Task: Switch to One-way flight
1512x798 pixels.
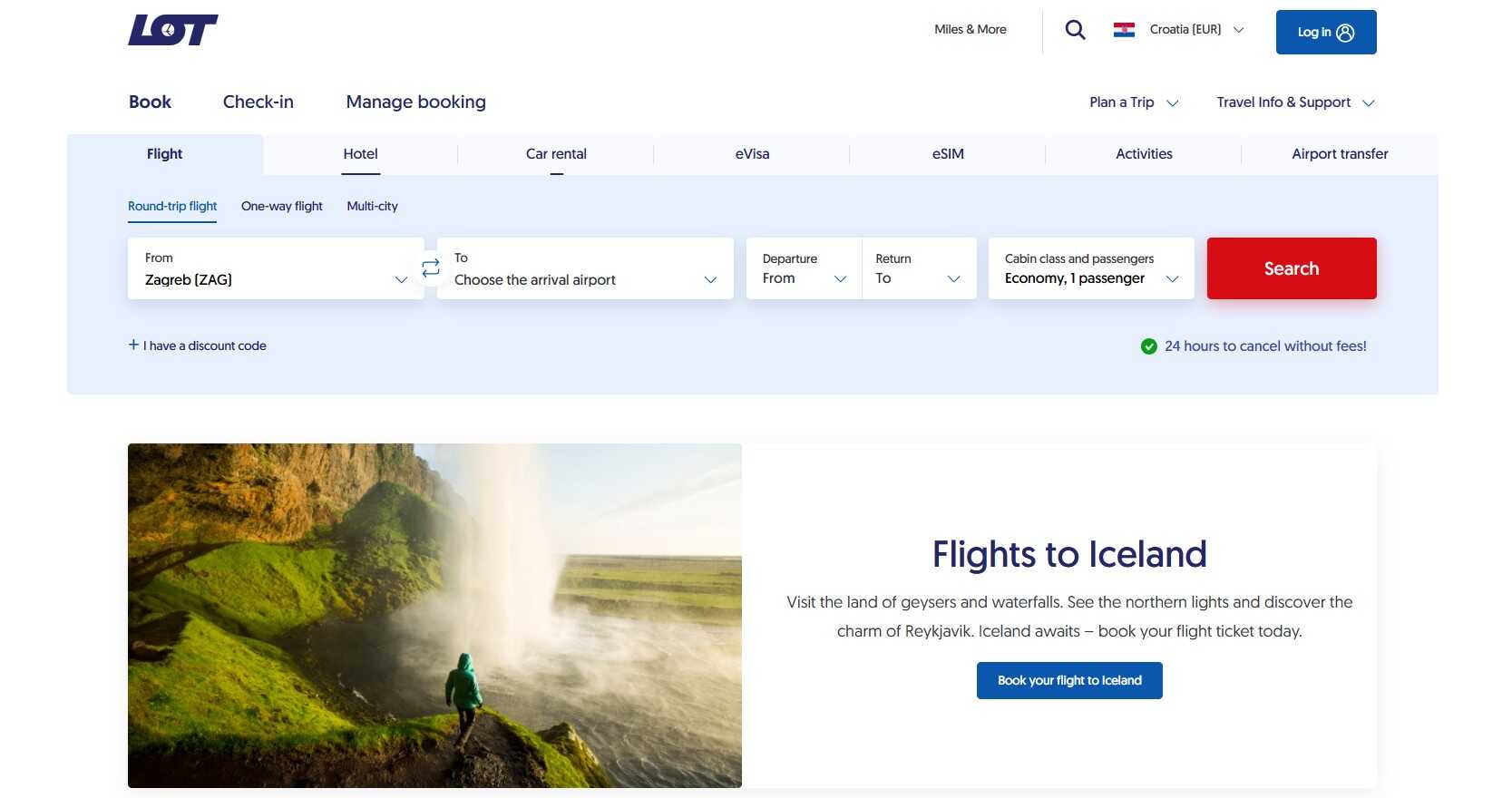Action: 281,206
